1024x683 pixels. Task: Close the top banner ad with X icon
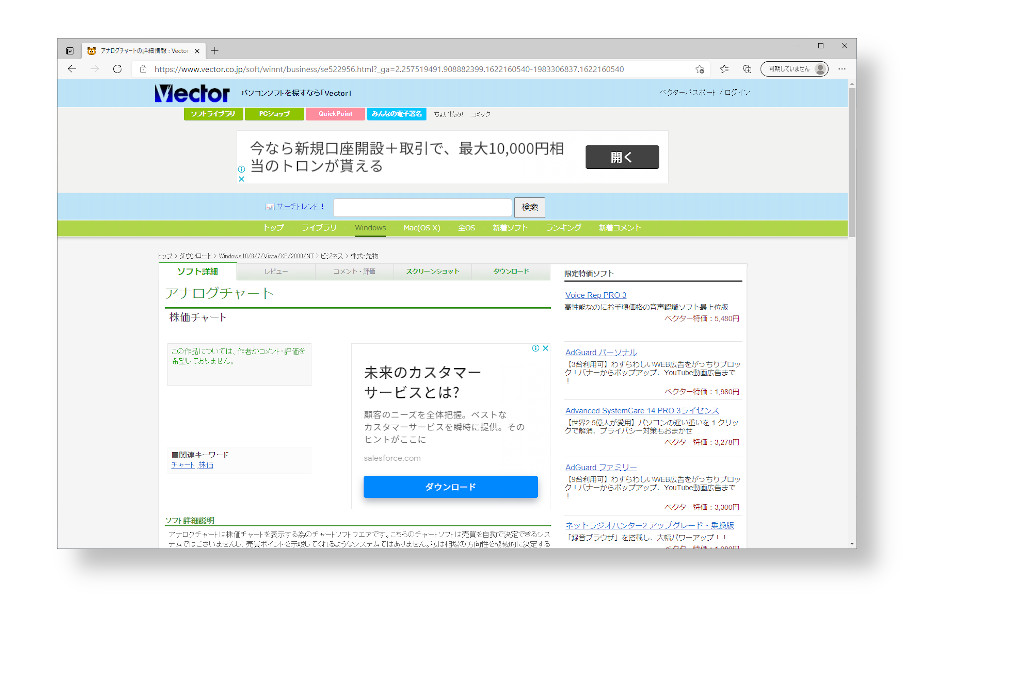tap(242, 178)
